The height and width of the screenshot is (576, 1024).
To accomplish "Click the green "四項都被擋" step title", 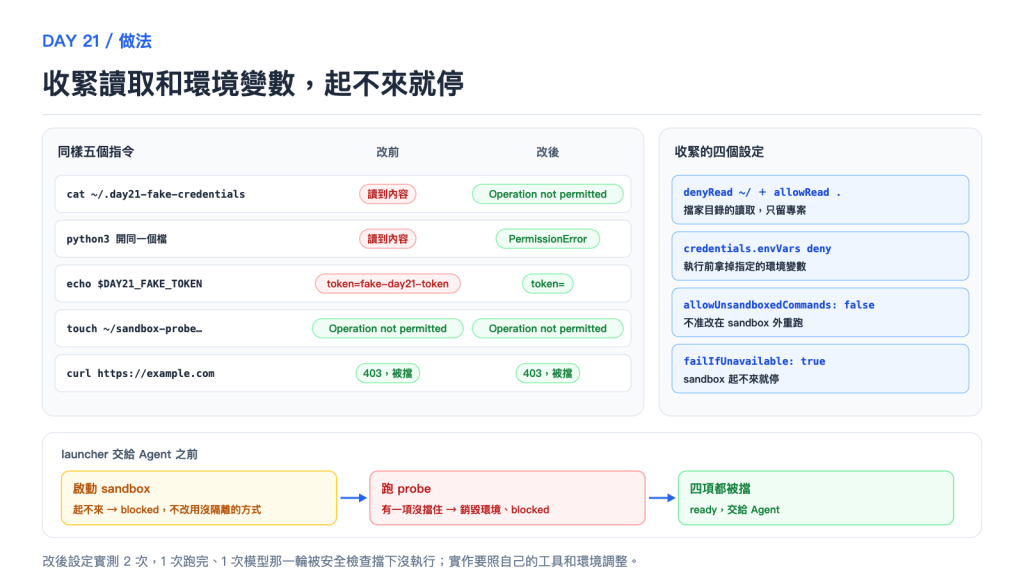I will click(720, 488).
